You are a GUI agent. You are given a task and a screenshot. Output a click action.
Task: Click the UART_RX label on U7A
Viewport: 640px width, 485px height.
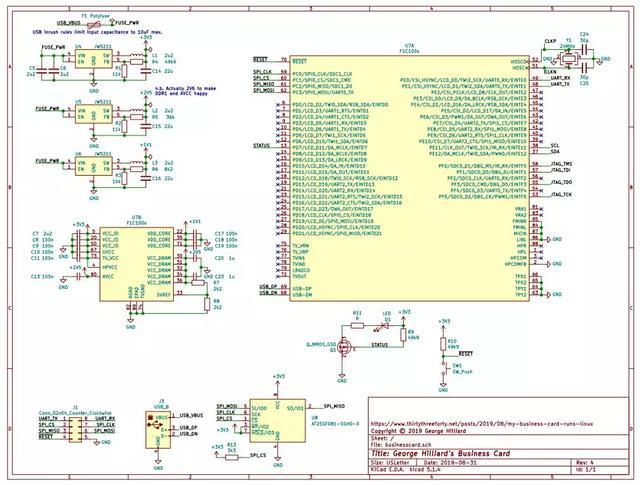point(560,78)
